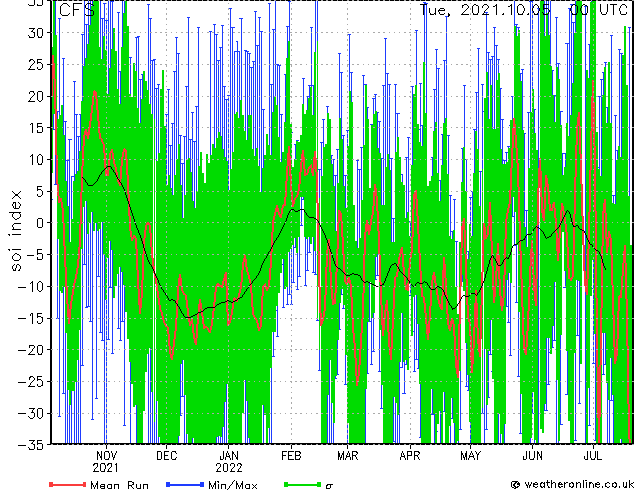Screen dimensions: 634x490
Task: Click the y-axis value -35
Action: (31, 445)
